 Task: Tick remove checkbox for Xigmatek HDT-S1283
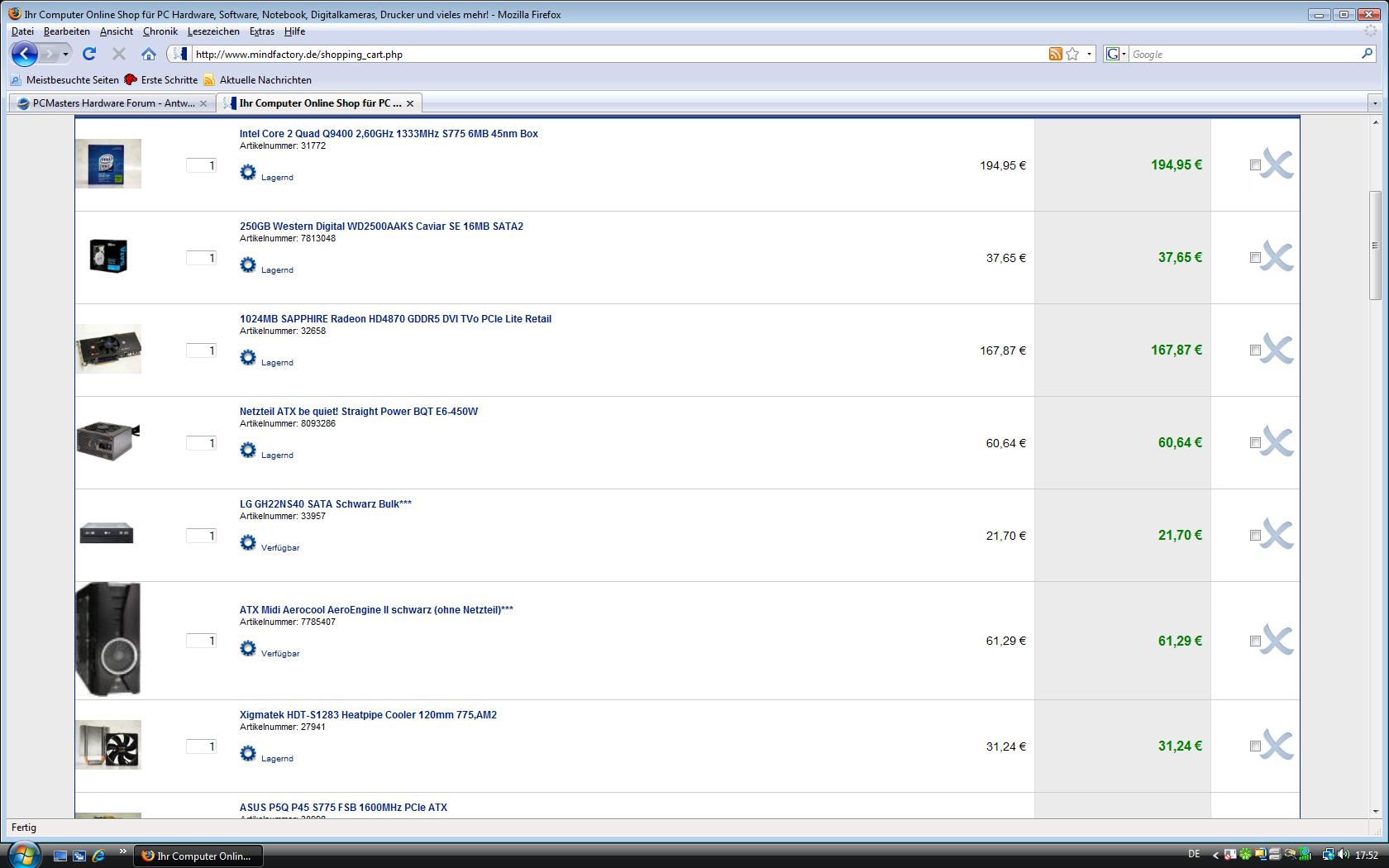coord(1255,746)
